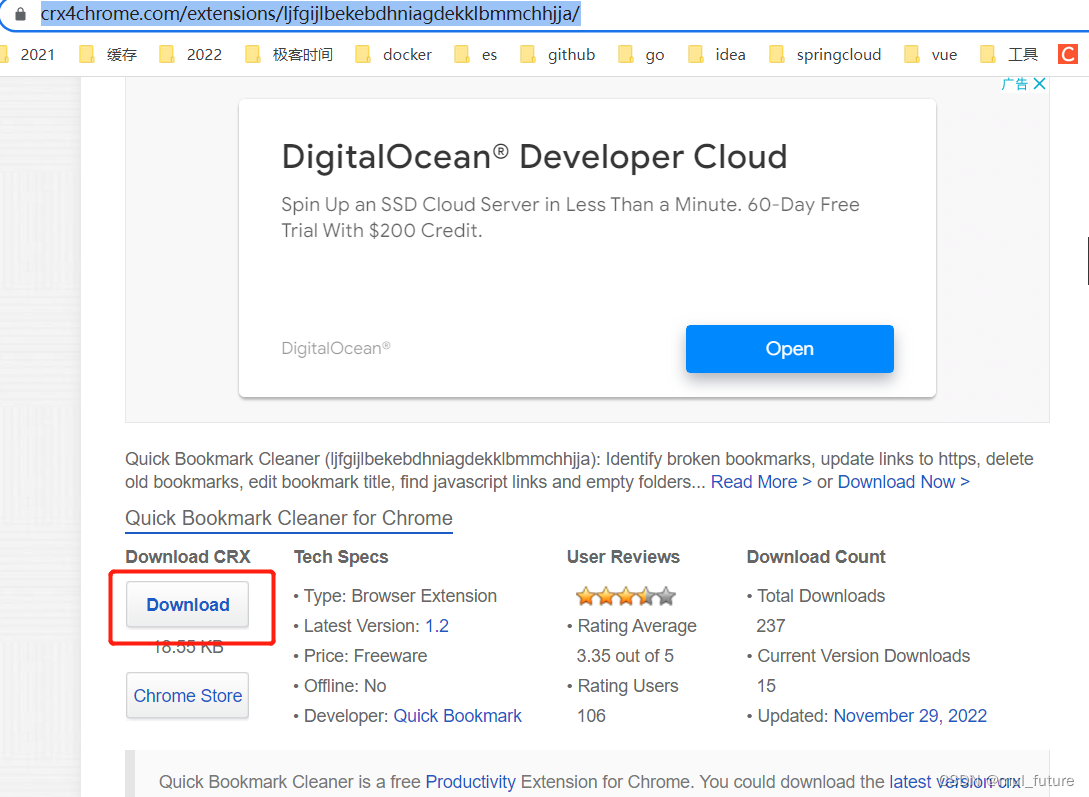
Task: Open the 缓存 bookmark folder
Action: (x=108, y=54)
